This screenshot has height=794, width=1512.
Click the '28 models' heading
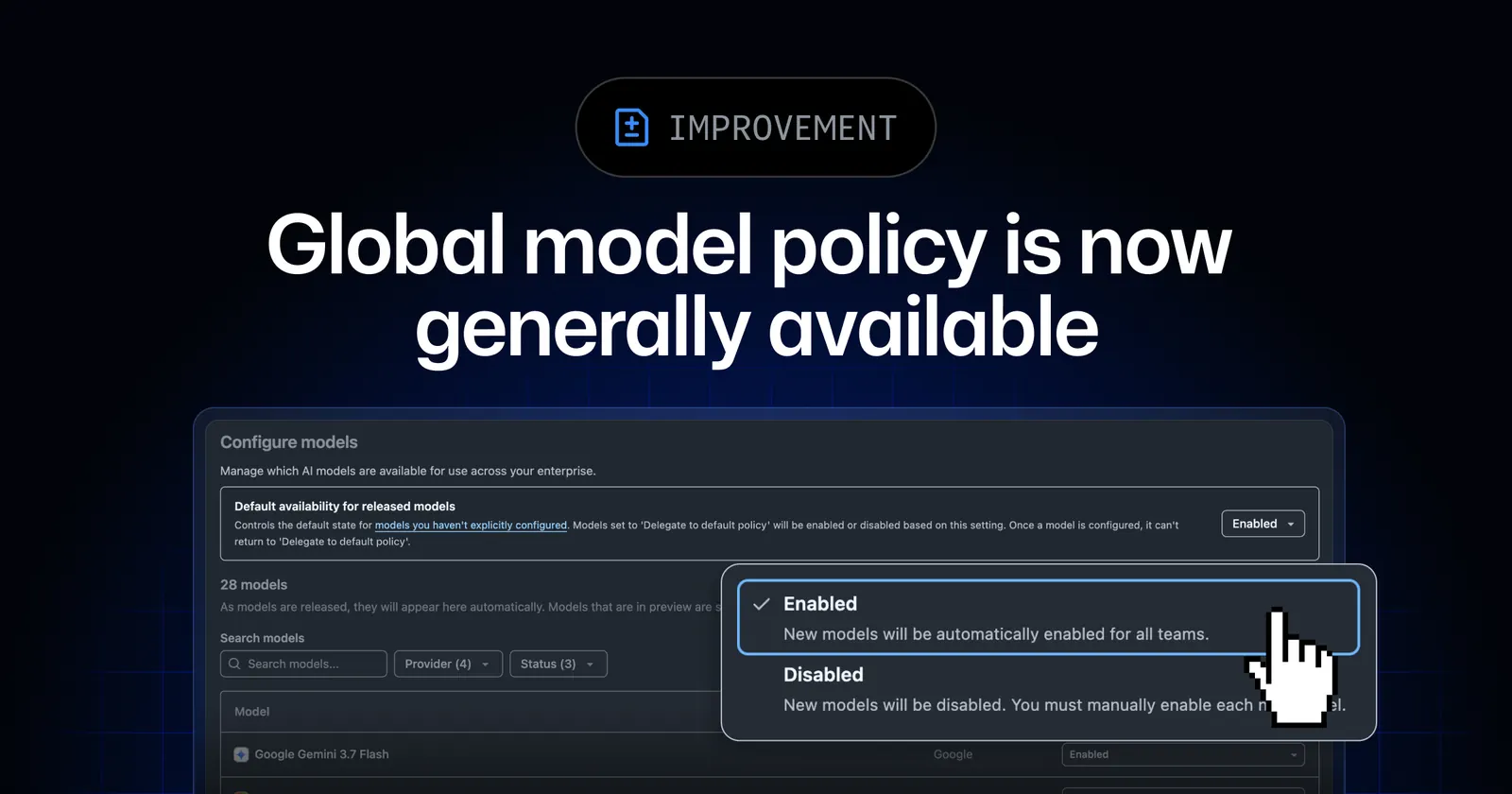(x=253, y=585)
